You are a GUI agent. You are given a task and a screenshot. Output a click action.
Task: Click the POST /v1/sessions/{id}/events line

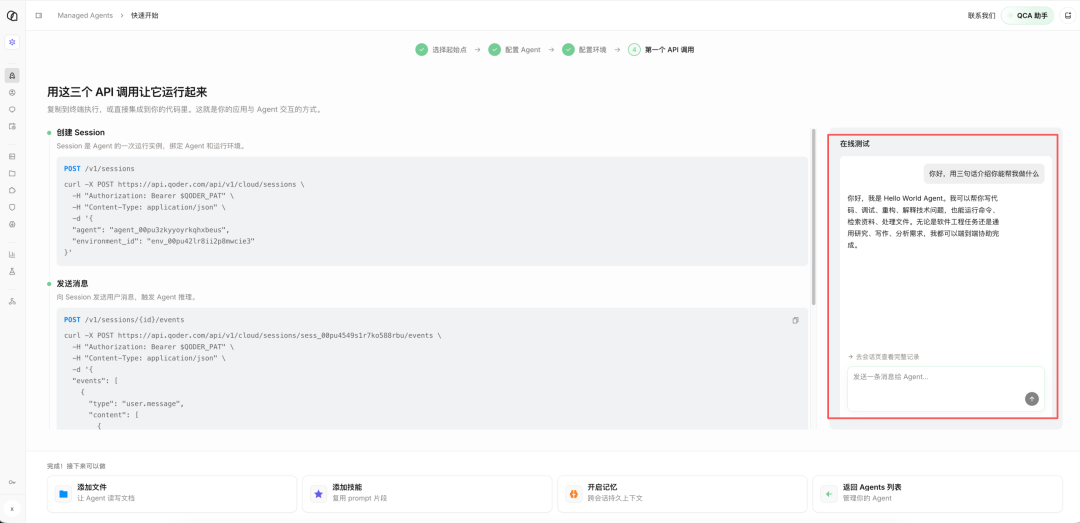pyautogui.click(x=124, y=320)
